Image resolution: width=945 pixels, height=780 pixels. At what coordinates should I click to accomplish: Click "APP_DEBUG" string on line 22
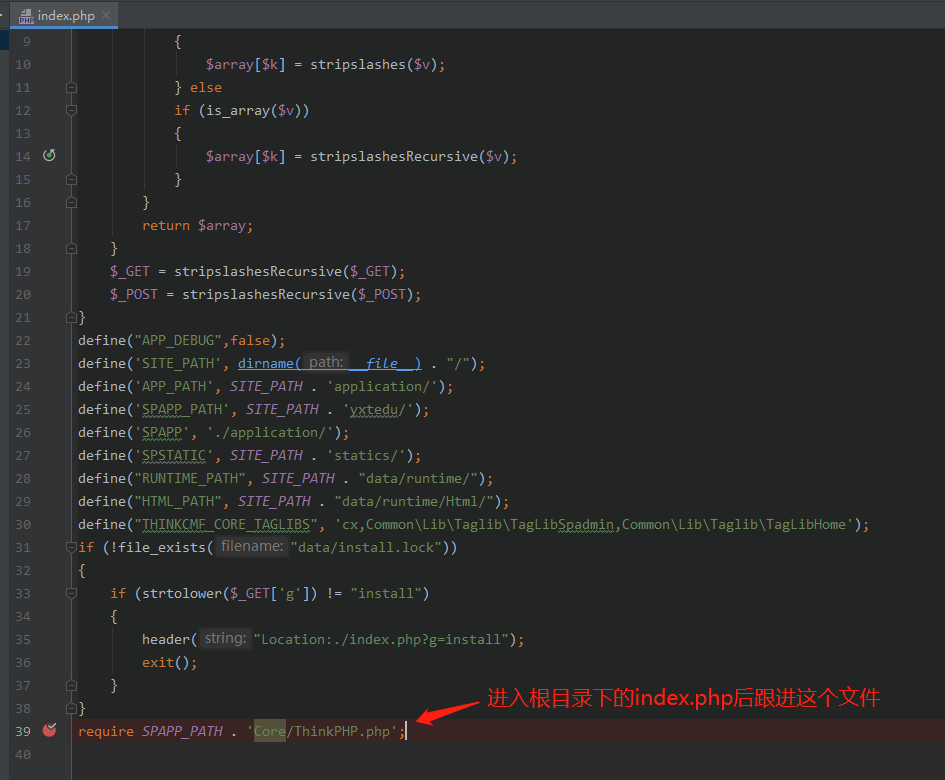coord(178,341)
